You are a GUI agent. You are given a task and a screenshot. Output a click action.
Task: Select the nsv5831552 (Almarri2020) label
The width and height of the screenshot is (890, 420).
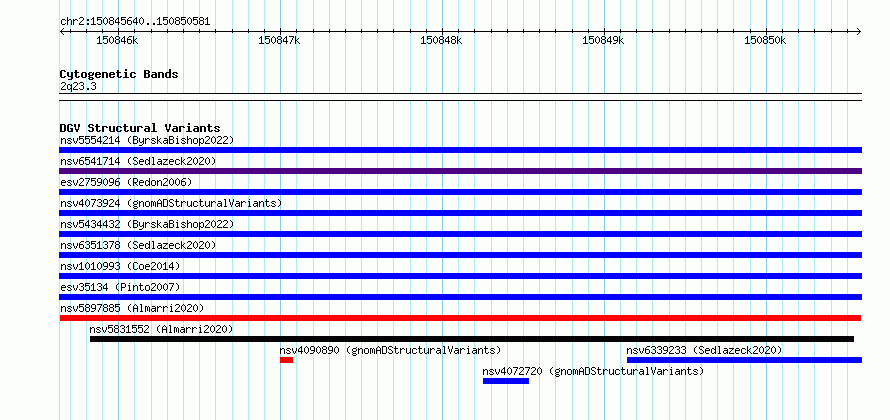point(161,329)
